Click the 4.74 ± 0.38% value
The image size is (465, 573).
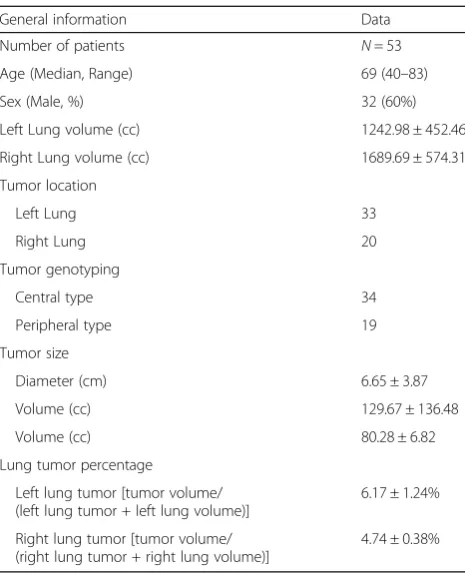pyautogui.click(x=400, y=539)
